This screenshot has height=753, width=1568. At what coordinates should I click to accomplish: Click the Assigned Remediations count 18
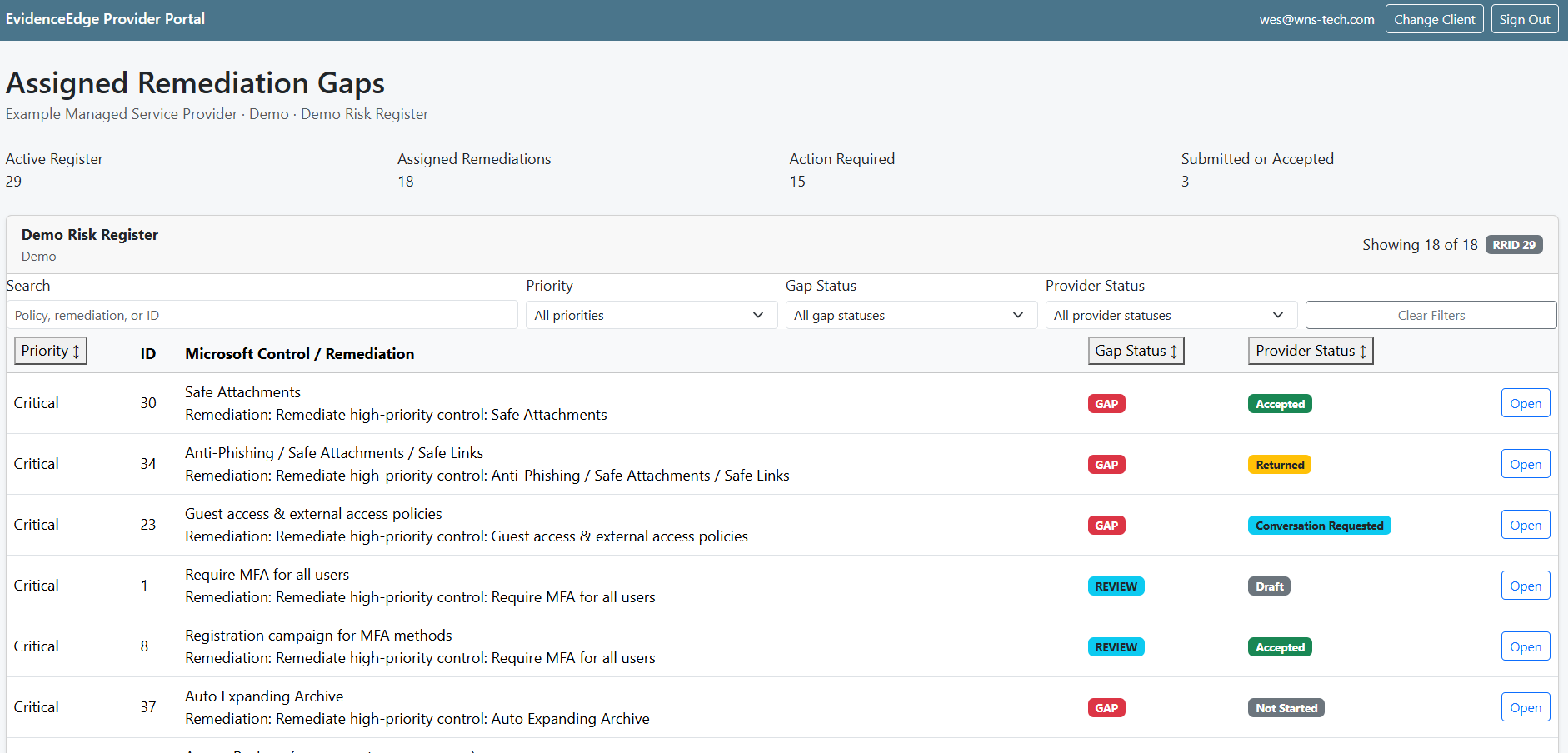click(406, 182)
